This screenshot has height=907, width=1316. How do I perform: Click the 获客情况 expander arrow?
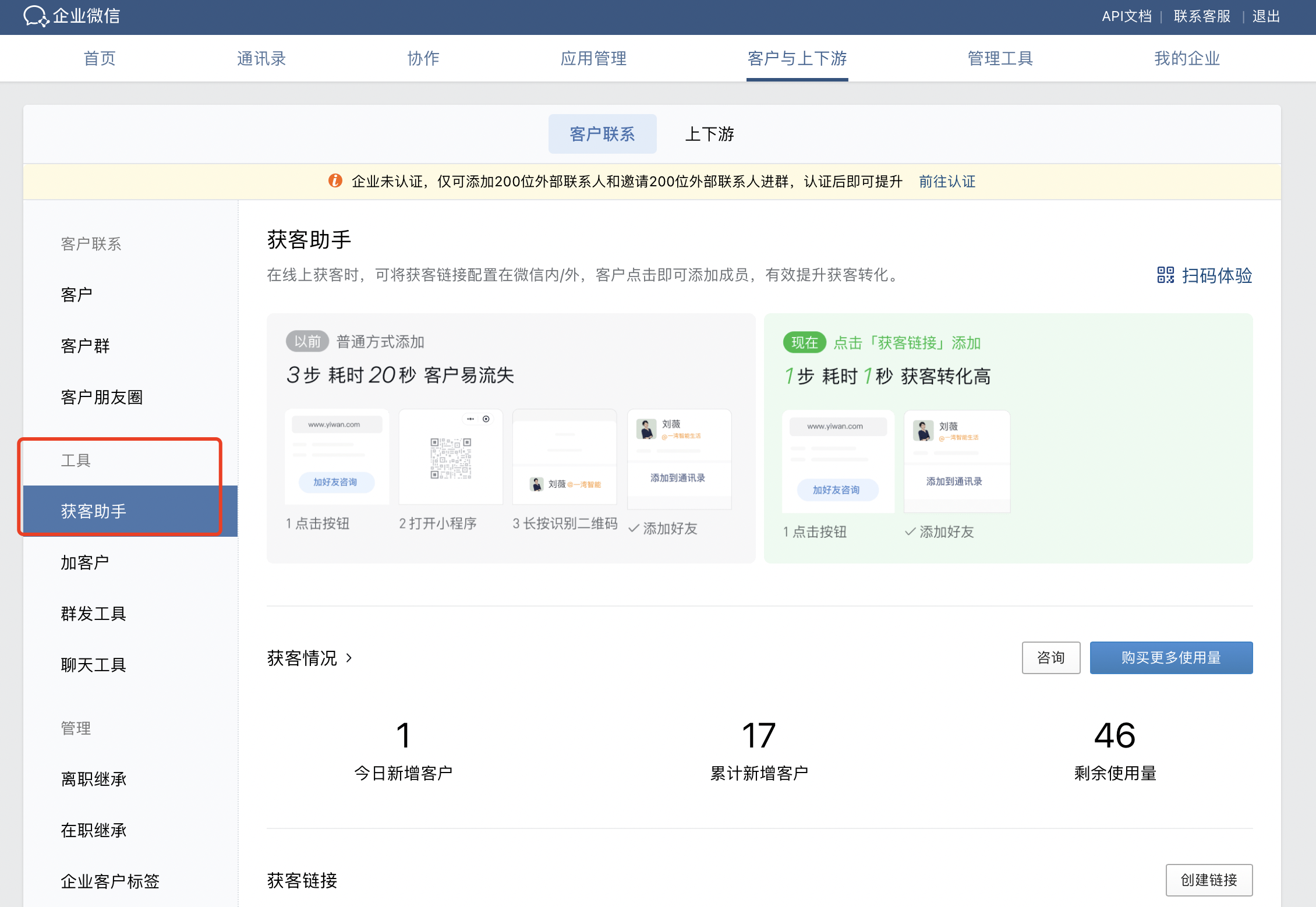pyautogui.click(x=357, y=658)
